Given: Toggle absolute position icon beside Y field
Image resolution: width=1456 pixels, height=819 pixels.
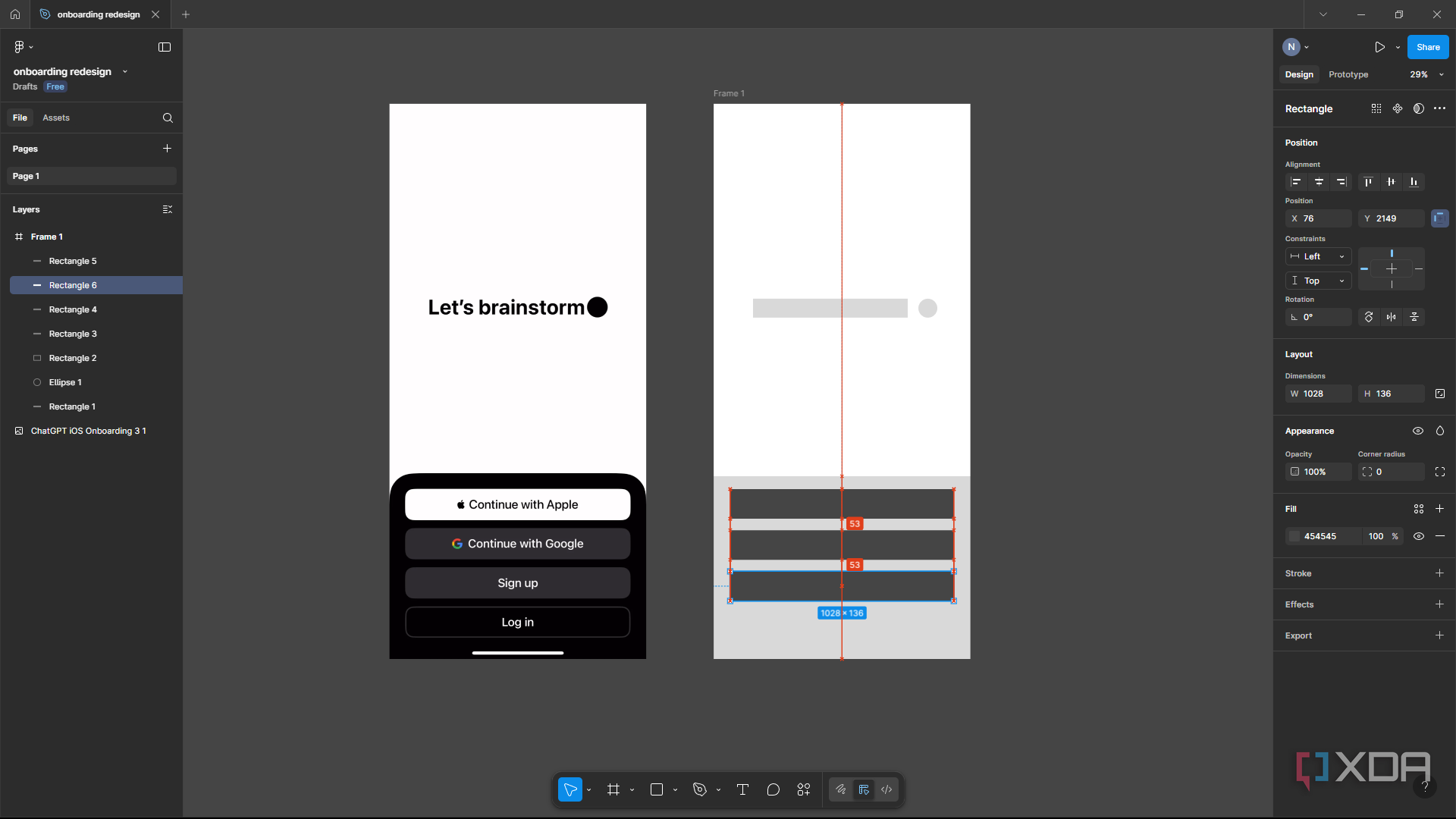Looking at the screenshot, I should pos(1440,218).
